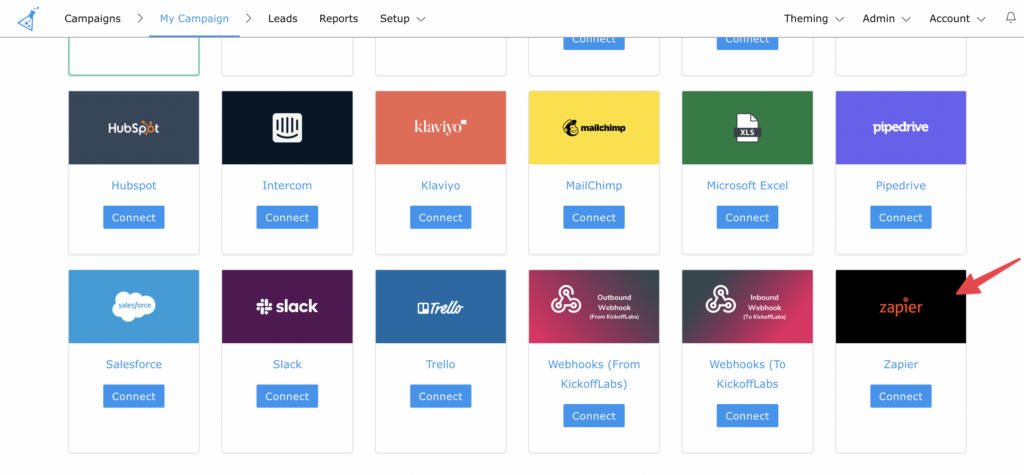
Task: Connect the Pipedrive integration
Action: point(901,218)
